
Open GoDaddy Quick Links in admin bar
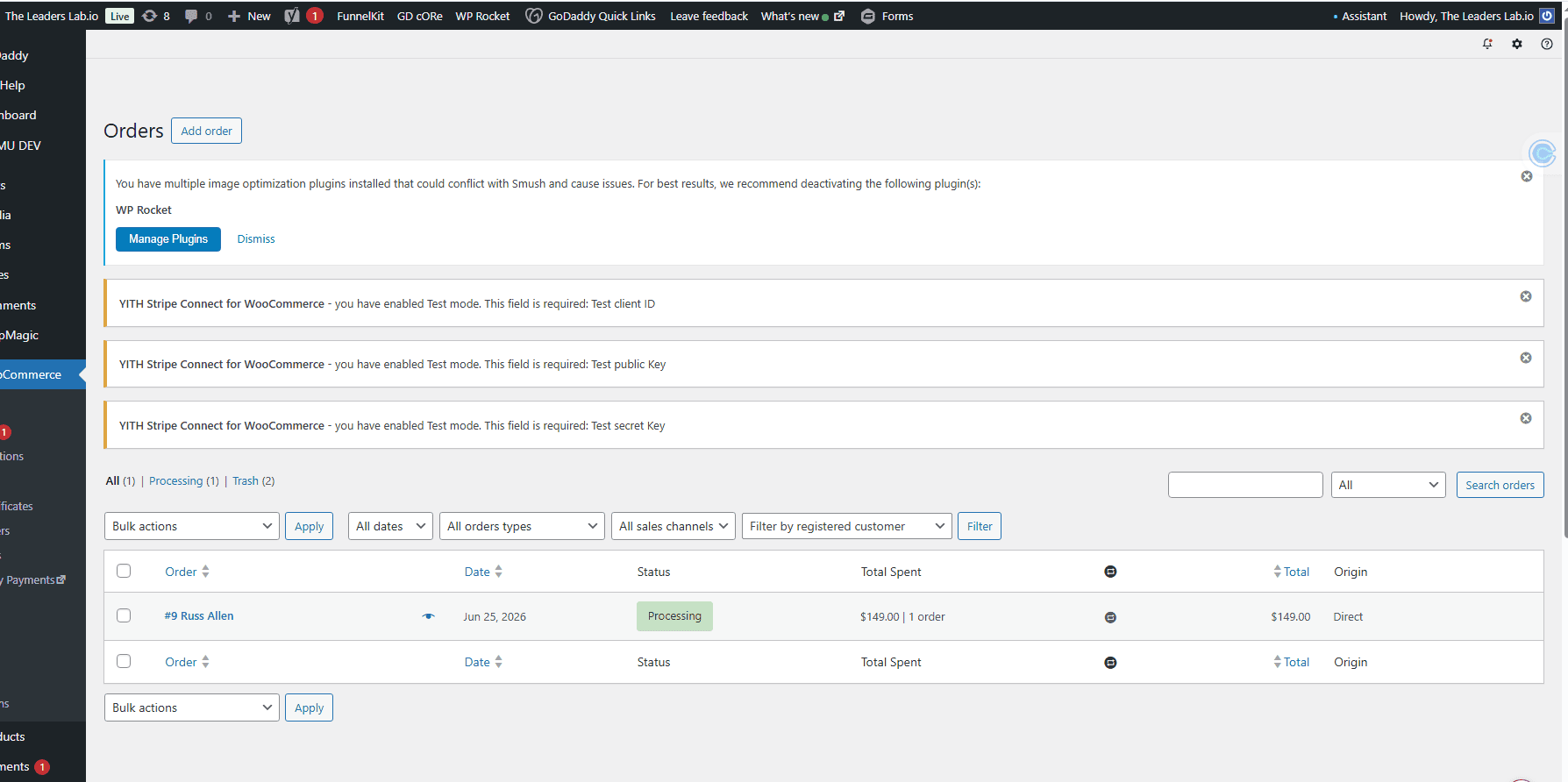tap(590, 16)
